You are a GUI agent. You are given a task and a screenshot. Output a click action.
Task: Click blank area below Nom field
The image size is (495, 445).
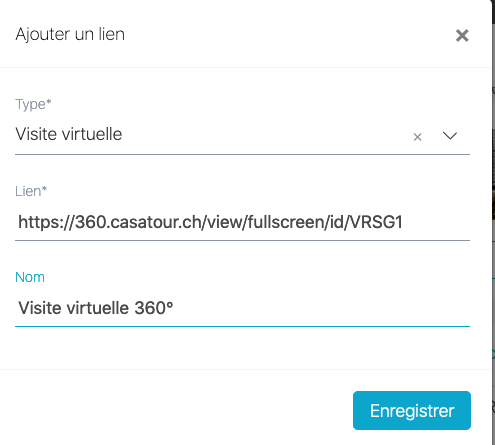[x=242, y=348]
